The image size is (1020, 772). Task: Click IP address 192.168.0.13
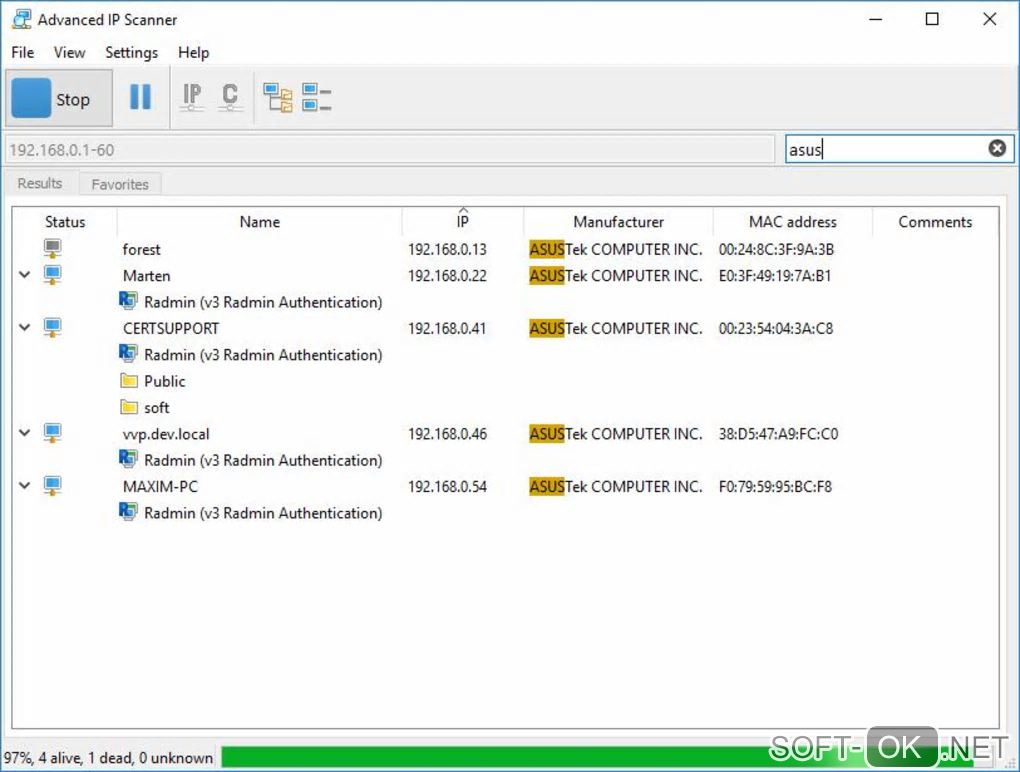(x=447, y=250)
